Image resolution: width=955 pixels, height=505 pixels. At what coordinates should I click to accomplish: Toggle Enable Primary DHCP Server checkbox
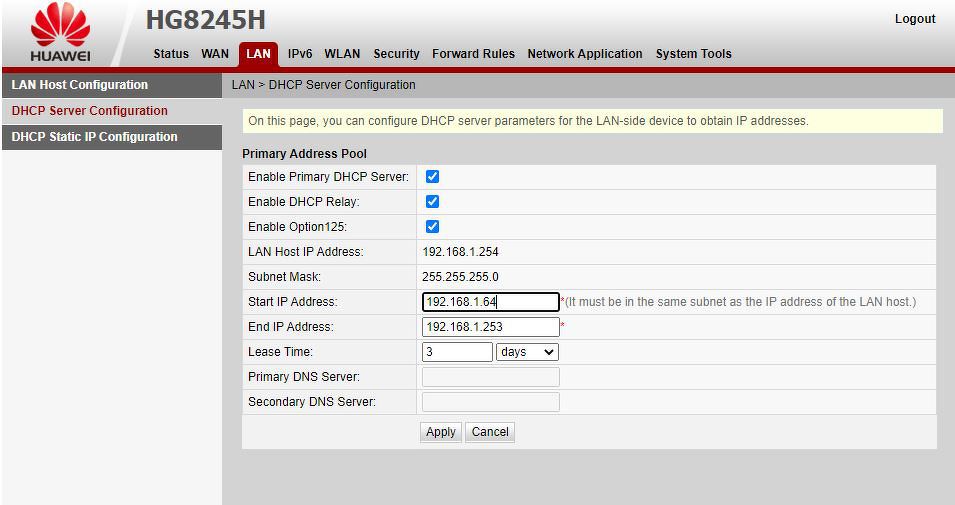click(432, 177)
